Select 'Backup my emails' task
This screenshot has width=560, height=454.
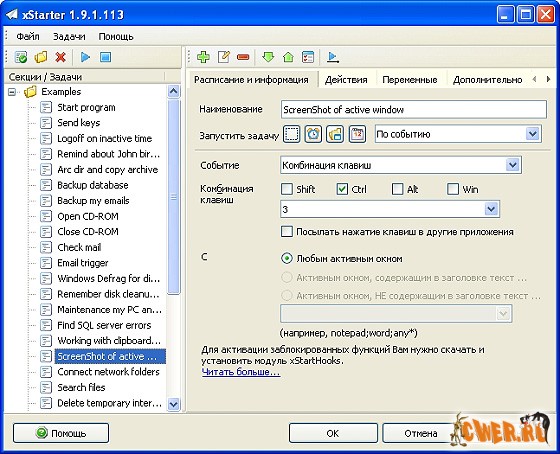93,200
